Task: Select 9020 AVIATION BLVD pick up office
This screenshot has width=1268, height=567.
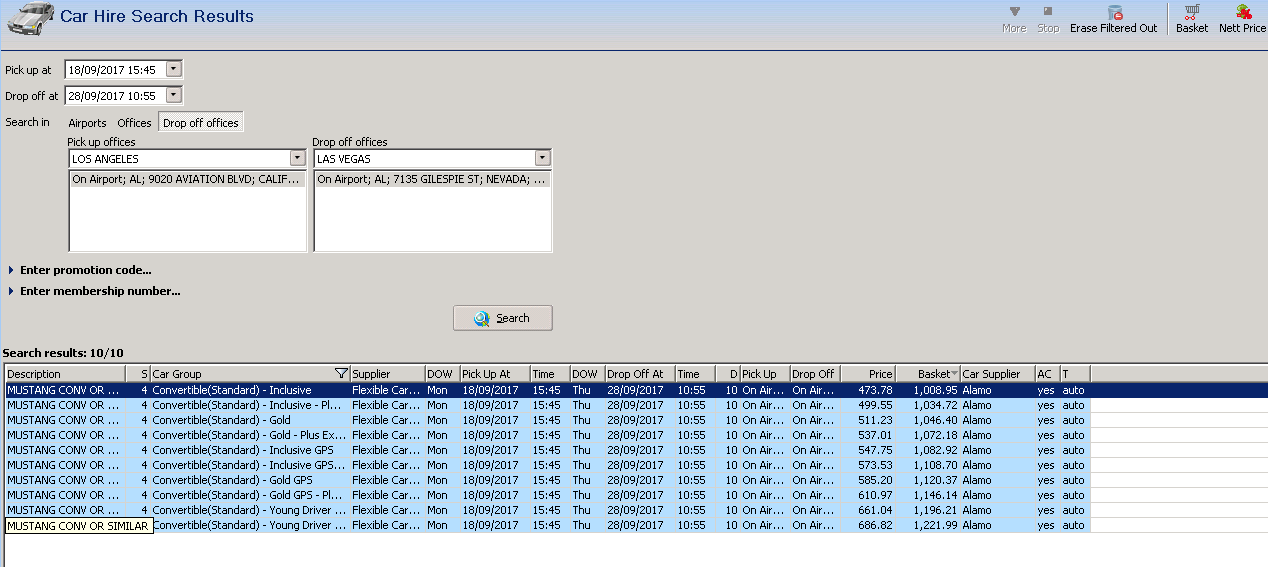Action: coord(187,180)
